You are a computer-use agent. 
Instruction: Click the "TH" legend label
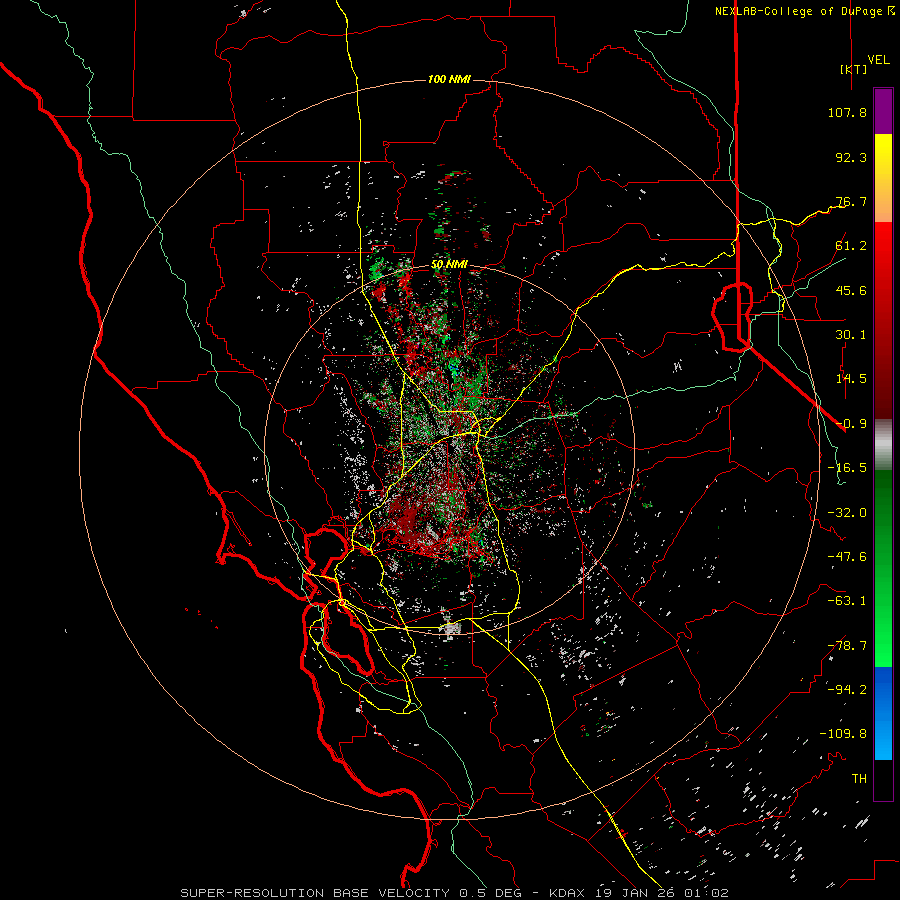click(x=859, y=779)
